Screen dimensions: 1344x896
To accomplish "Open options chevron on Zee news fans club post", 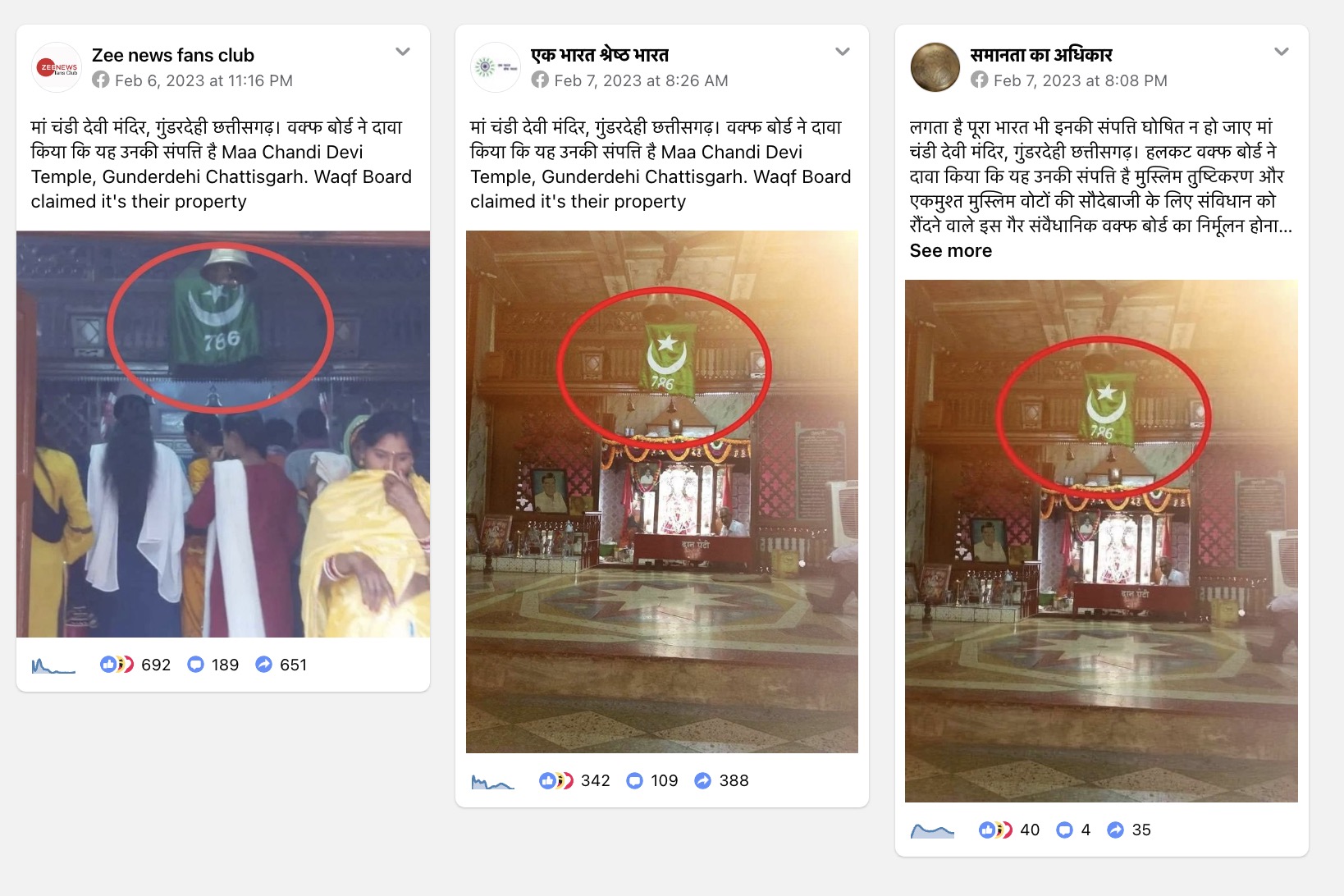I will (x=403, y=52).
